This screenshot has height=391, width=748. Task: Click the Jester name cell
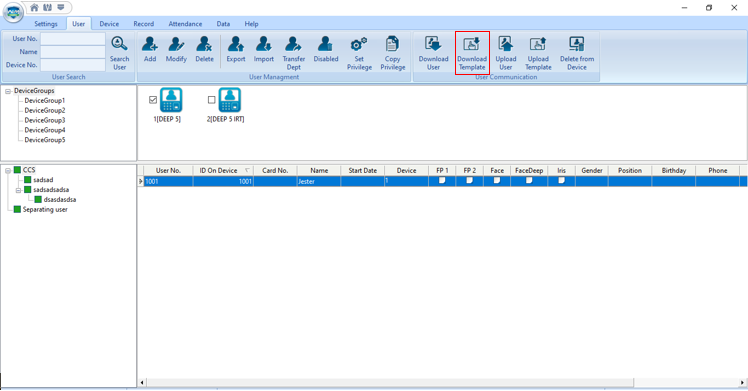(x=319, y=181)
